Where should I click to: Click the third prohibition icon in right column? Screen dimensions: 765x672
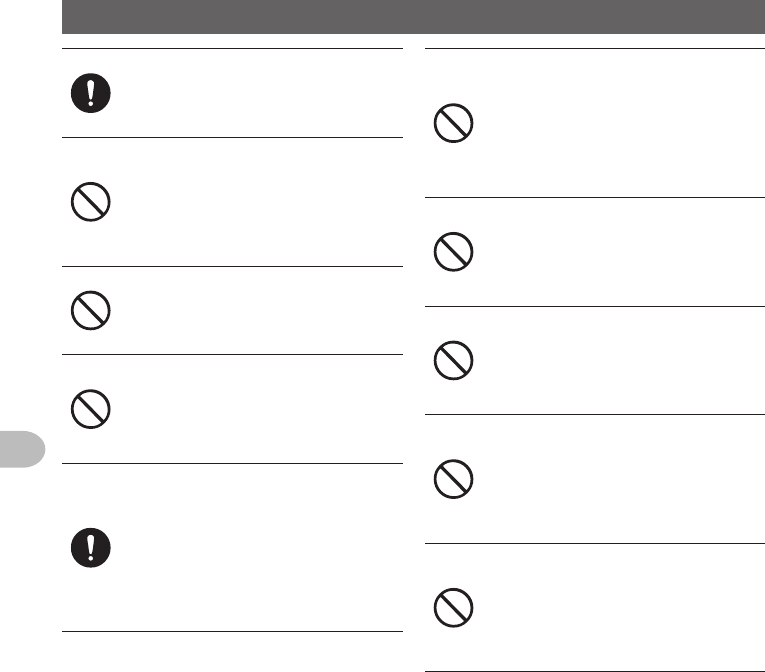coord(453,361)
